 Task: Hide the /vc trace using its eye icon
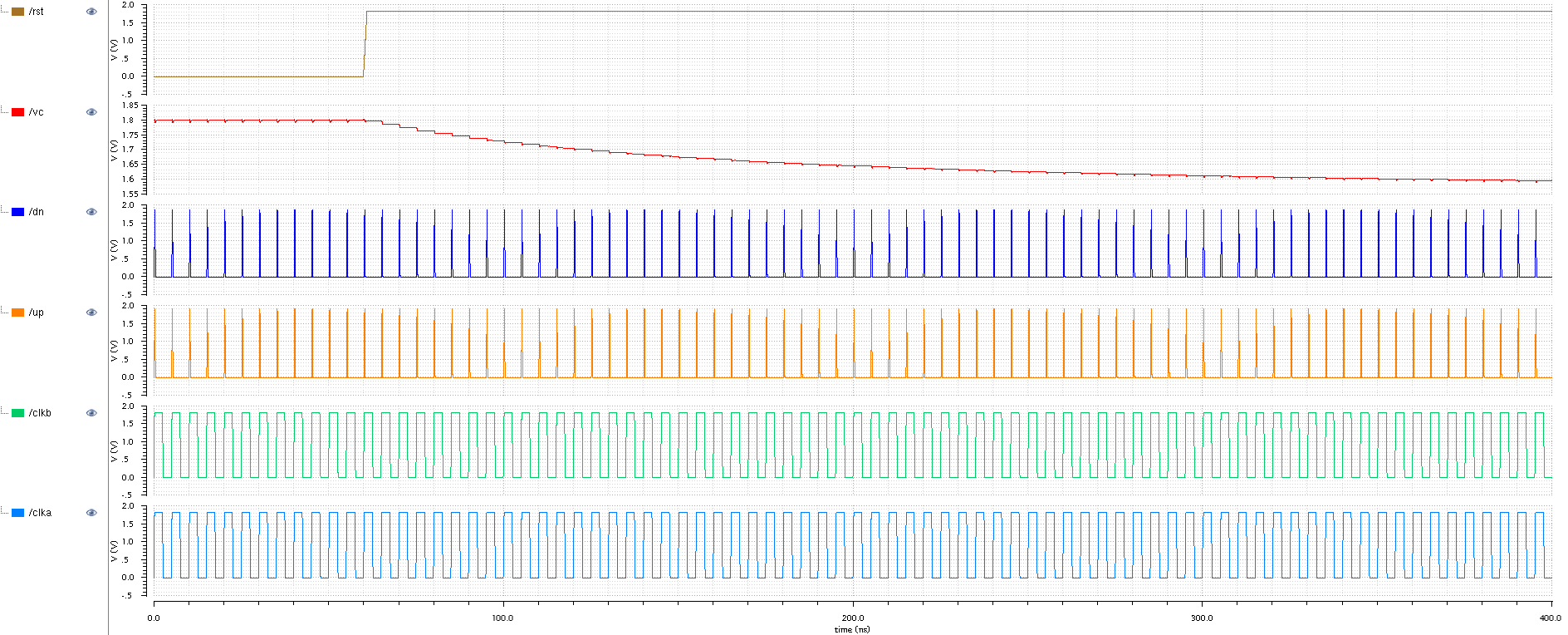coord(91,112)
